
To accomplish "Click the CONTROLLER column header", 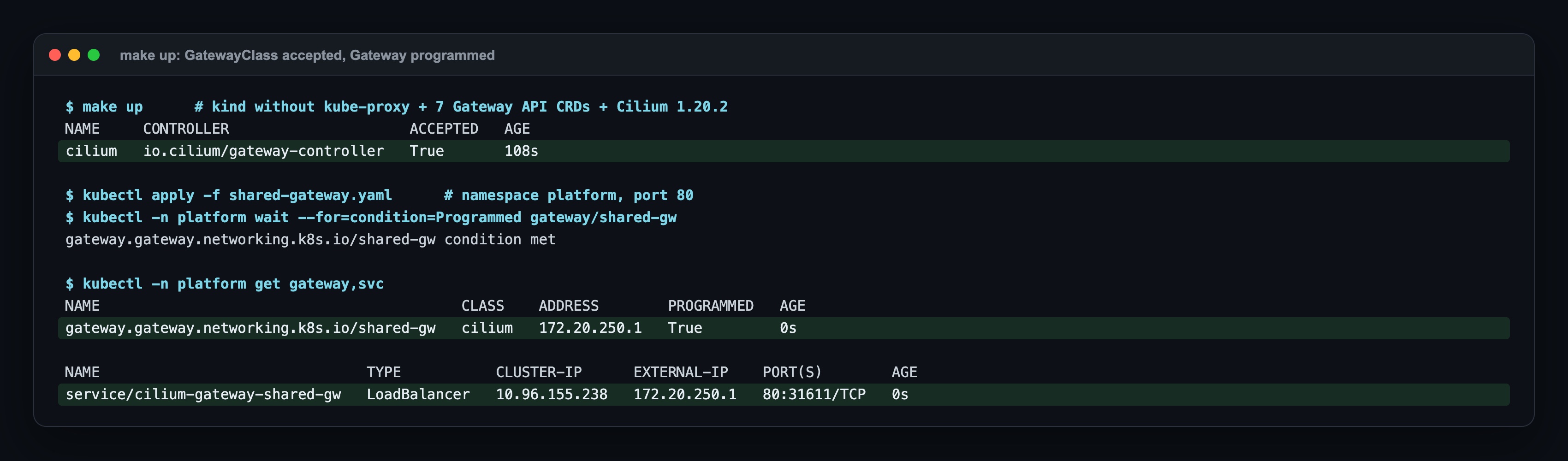I will 186,129.
